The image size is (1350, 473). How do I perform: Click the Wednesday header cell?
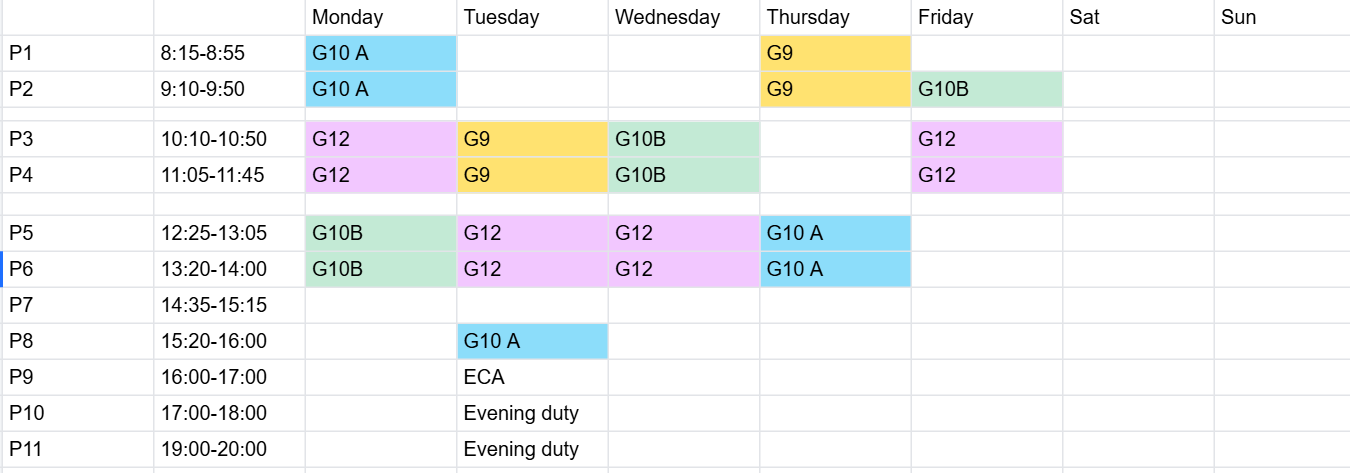click(x=683, y=17)
